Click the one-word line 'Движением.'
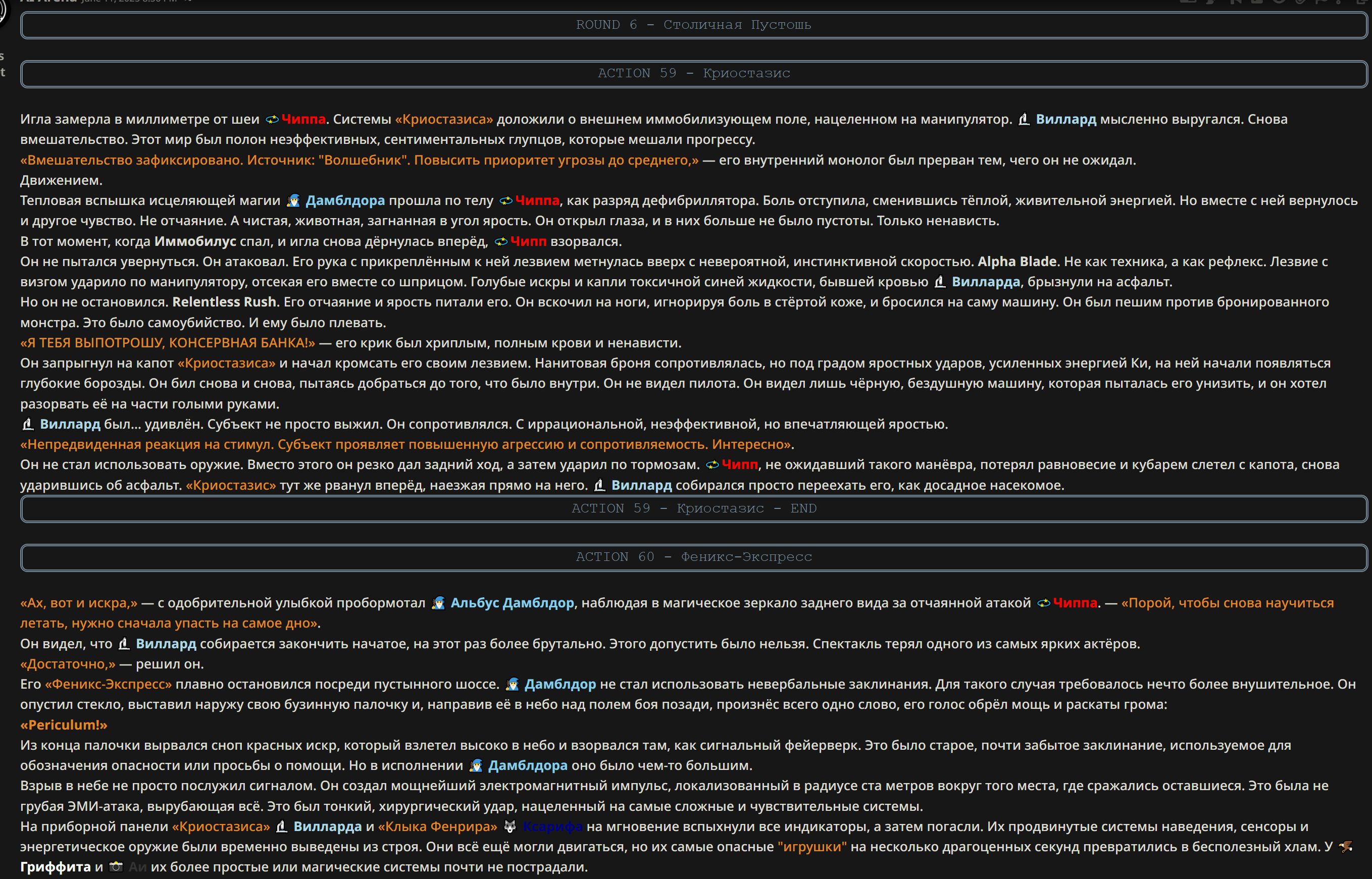The image size is (1372, 879). click(x=62, y=180)
